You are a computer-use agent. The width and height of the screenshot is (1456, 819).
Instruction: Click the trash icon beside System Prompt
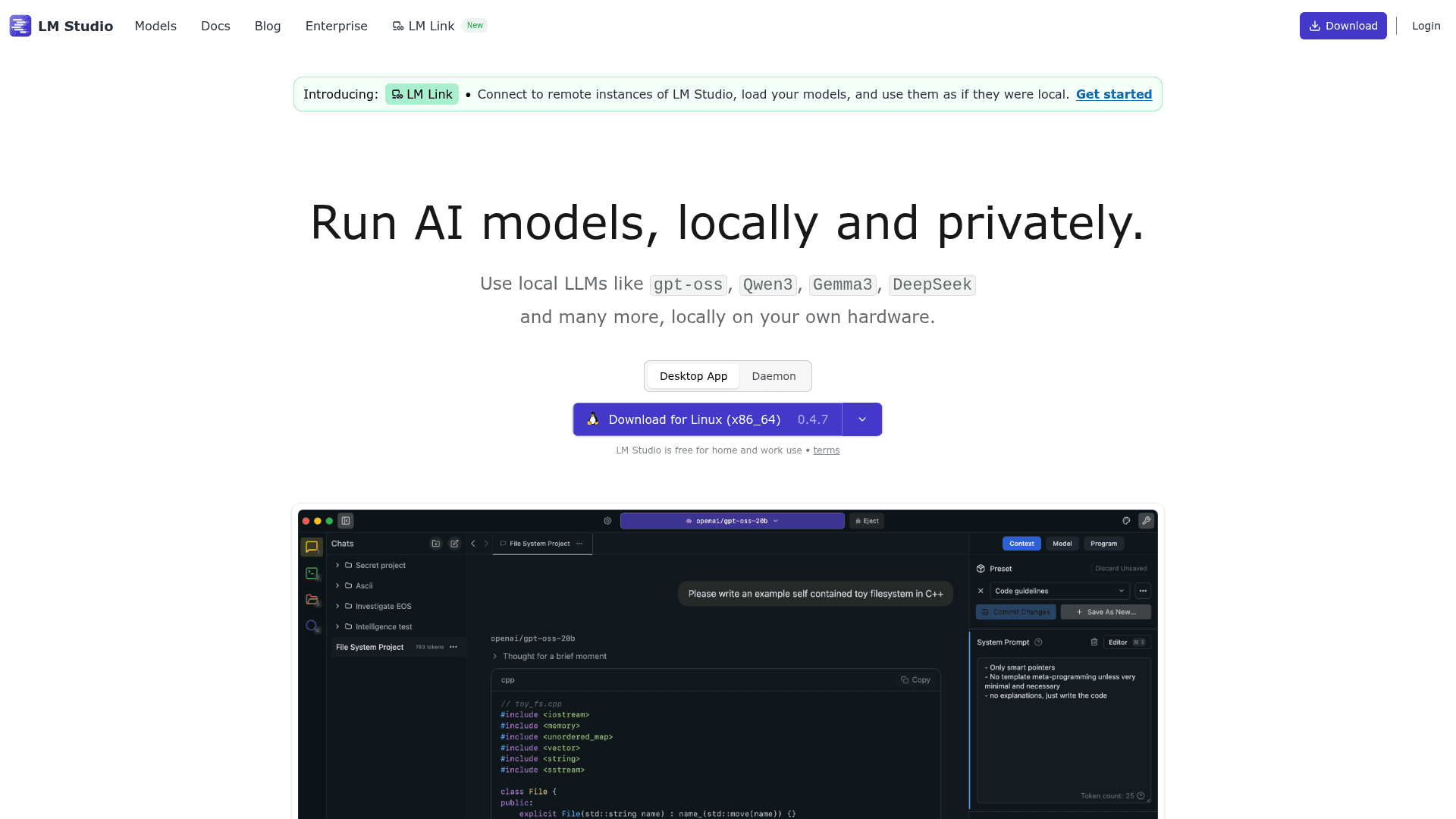(1094, 642)
